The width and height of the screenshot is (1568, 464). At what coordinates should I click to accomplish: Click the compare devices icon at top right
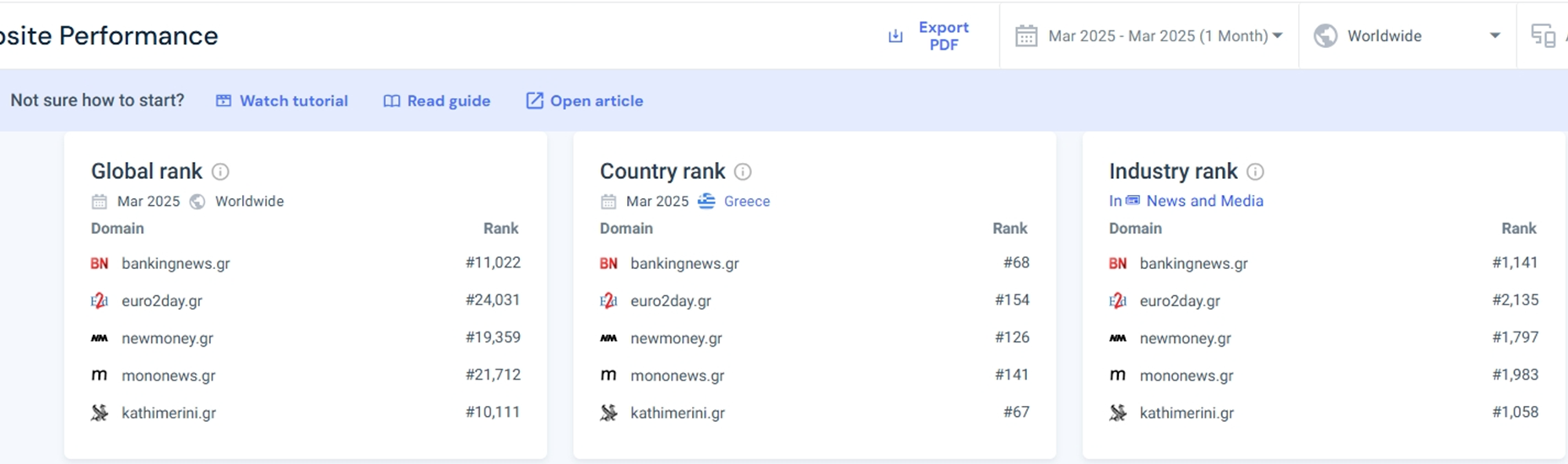[1543, 36]
